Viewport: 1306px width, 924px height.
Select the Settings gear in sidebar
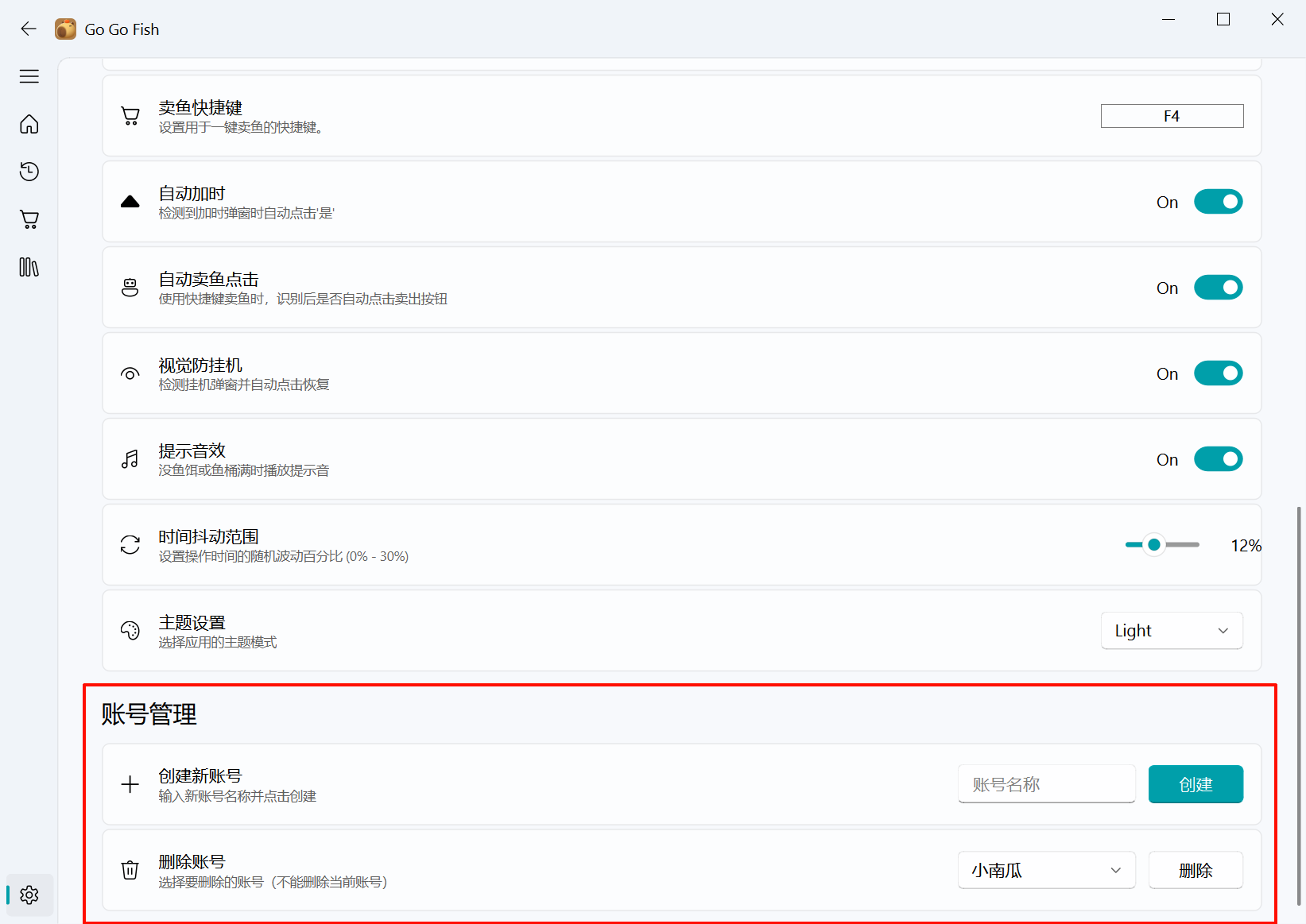point(29,895)
